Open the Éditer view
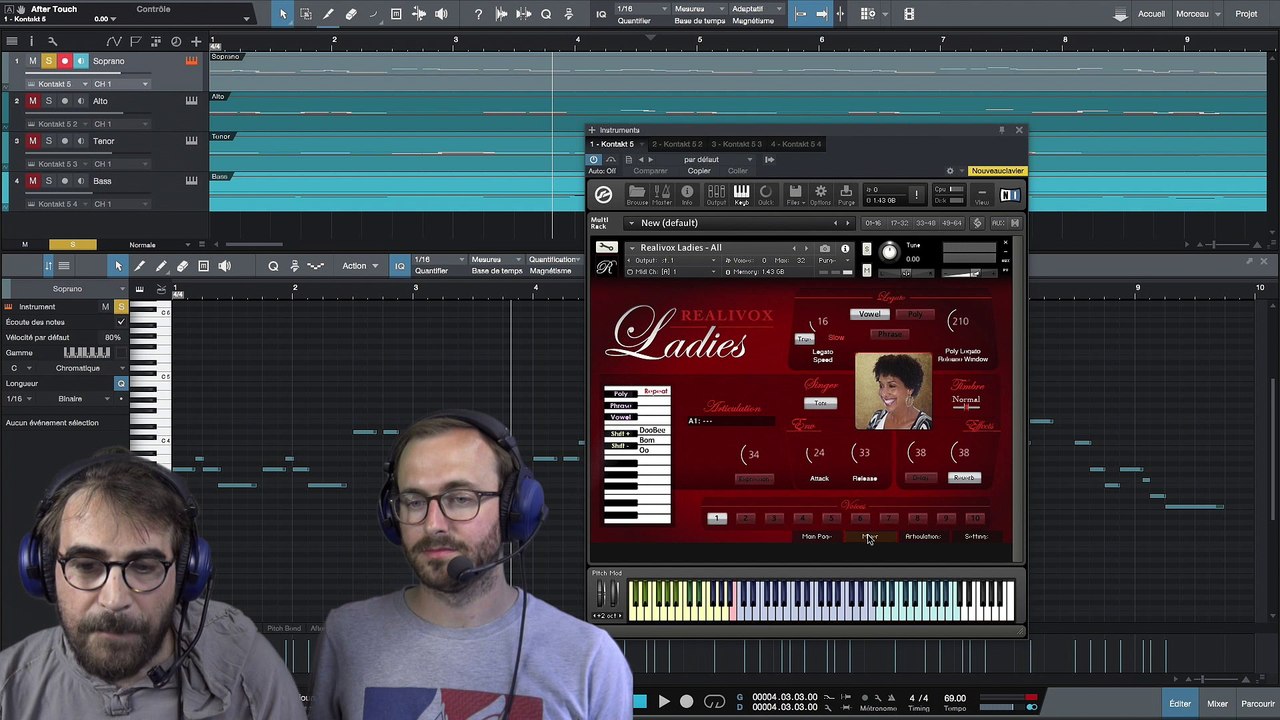Image resolution: width=1280 pixels, height=720 pixels. coord(1180,704)
